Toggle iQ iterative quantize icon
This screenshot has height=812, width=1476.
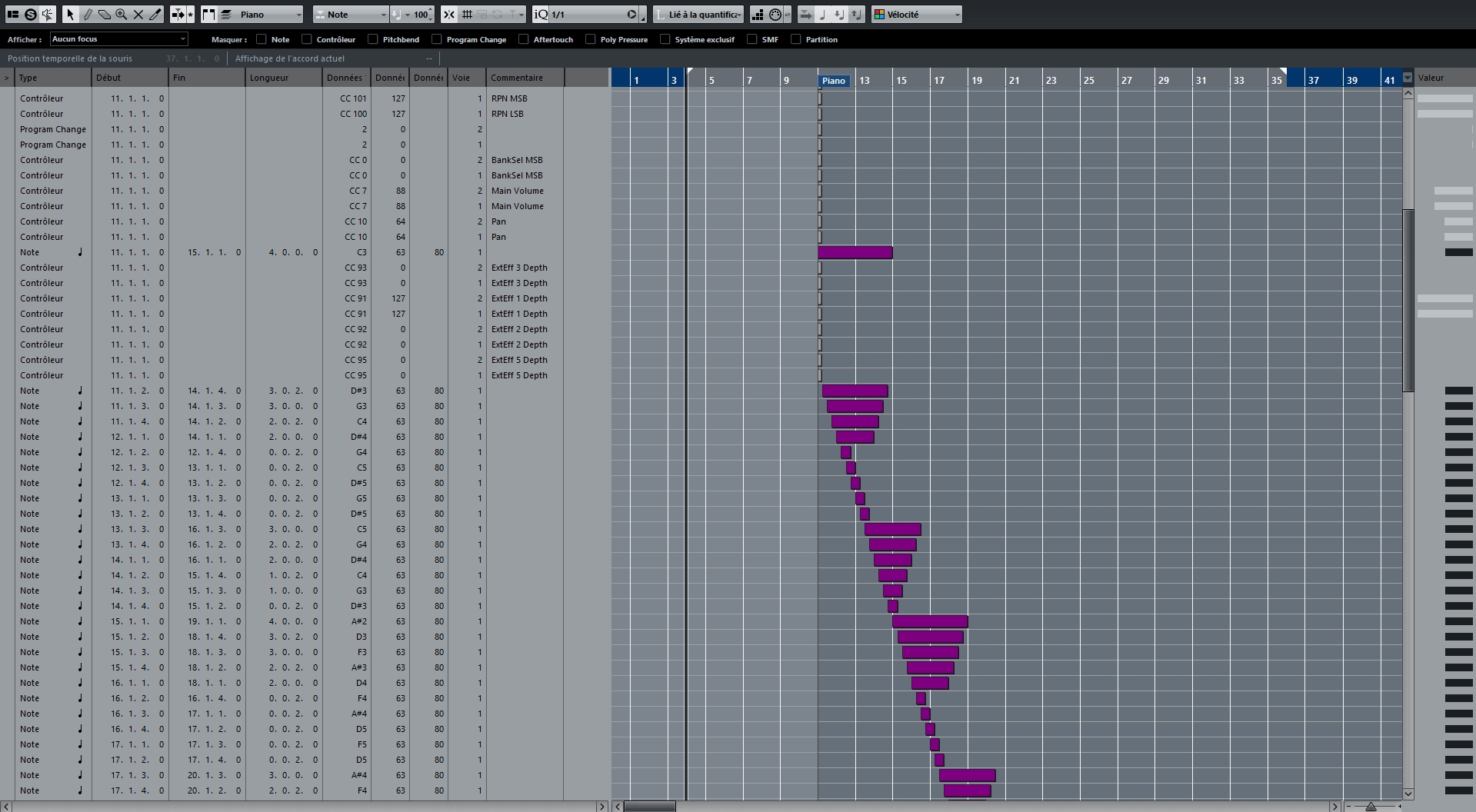[541, 14]
